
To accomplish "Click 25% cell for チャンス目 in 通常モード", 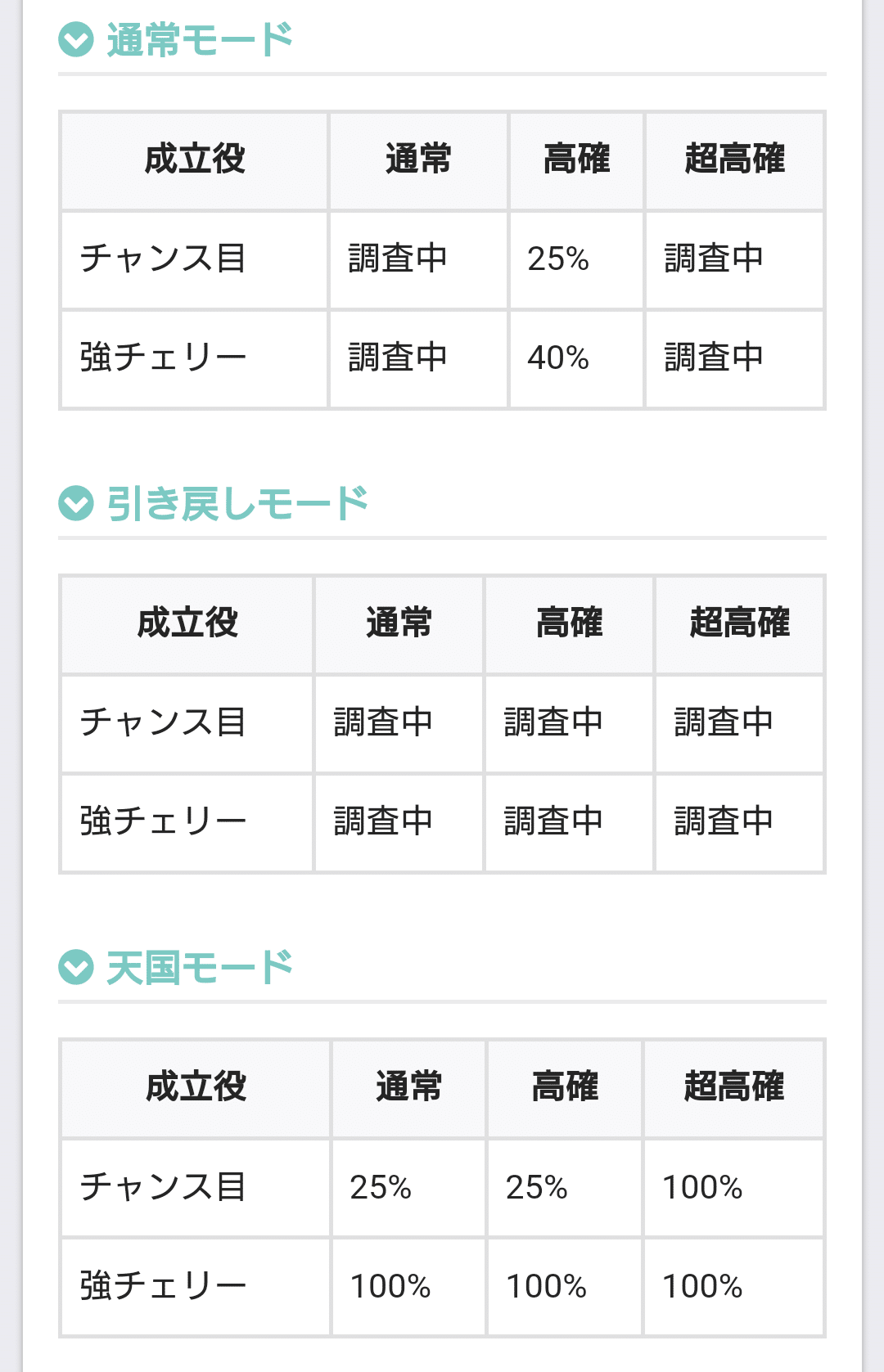I will point(576,260).
